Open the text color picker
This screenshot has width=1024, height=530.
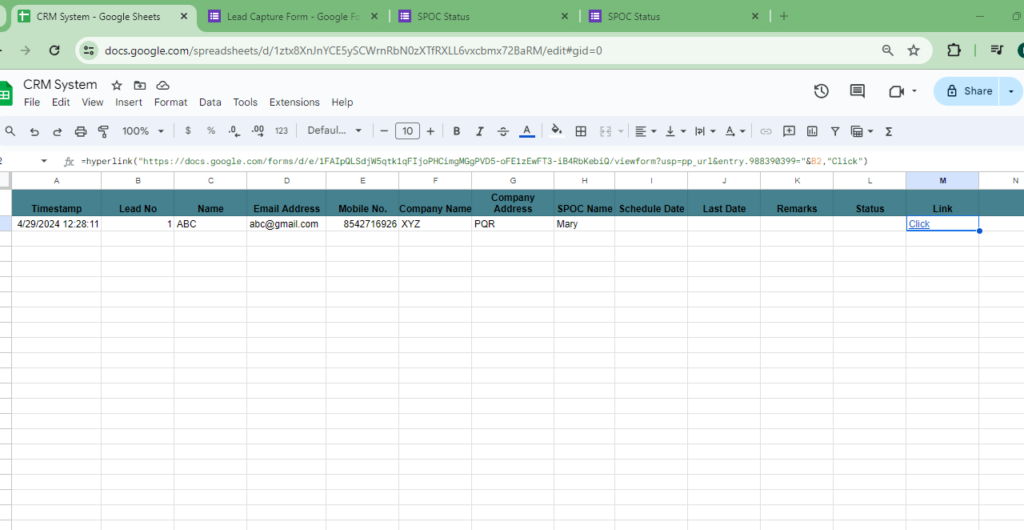tap(527, 131)
